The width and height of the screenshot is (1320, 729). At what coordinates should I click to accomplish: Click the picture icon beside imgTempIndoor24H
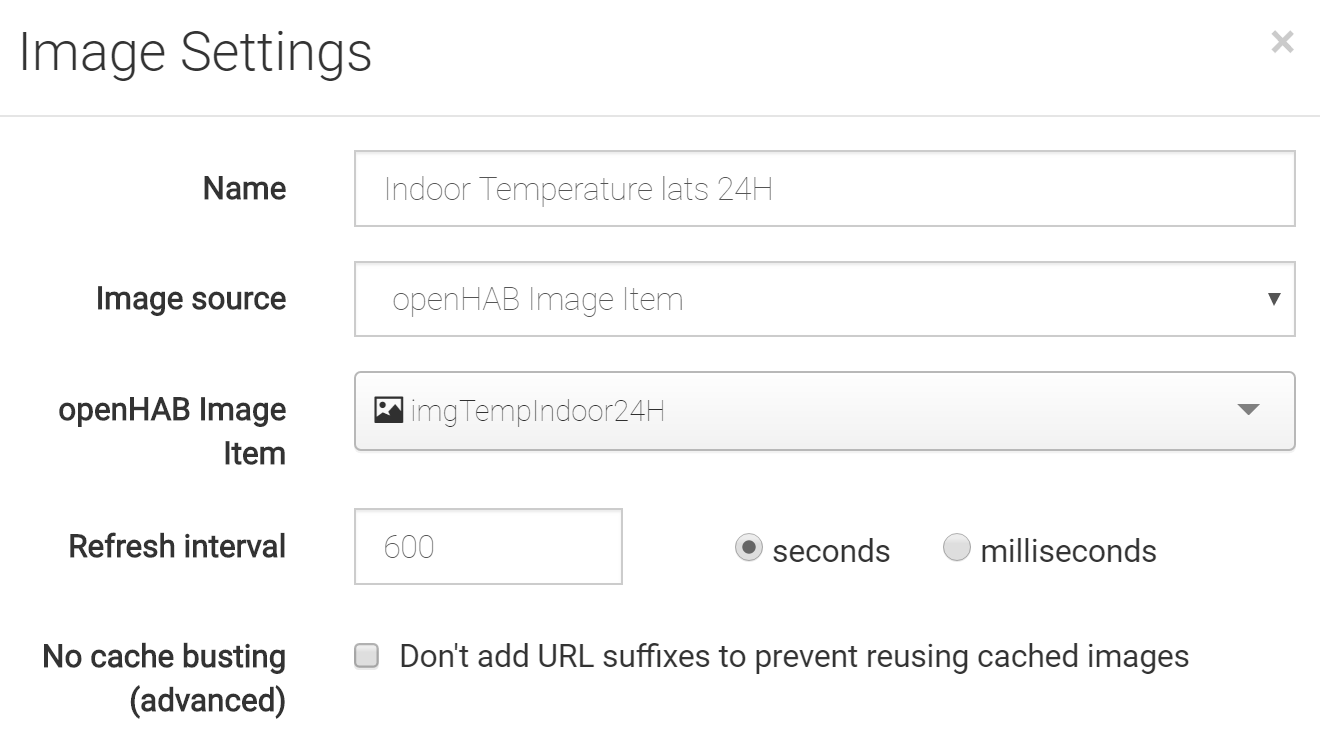[388, 410]
